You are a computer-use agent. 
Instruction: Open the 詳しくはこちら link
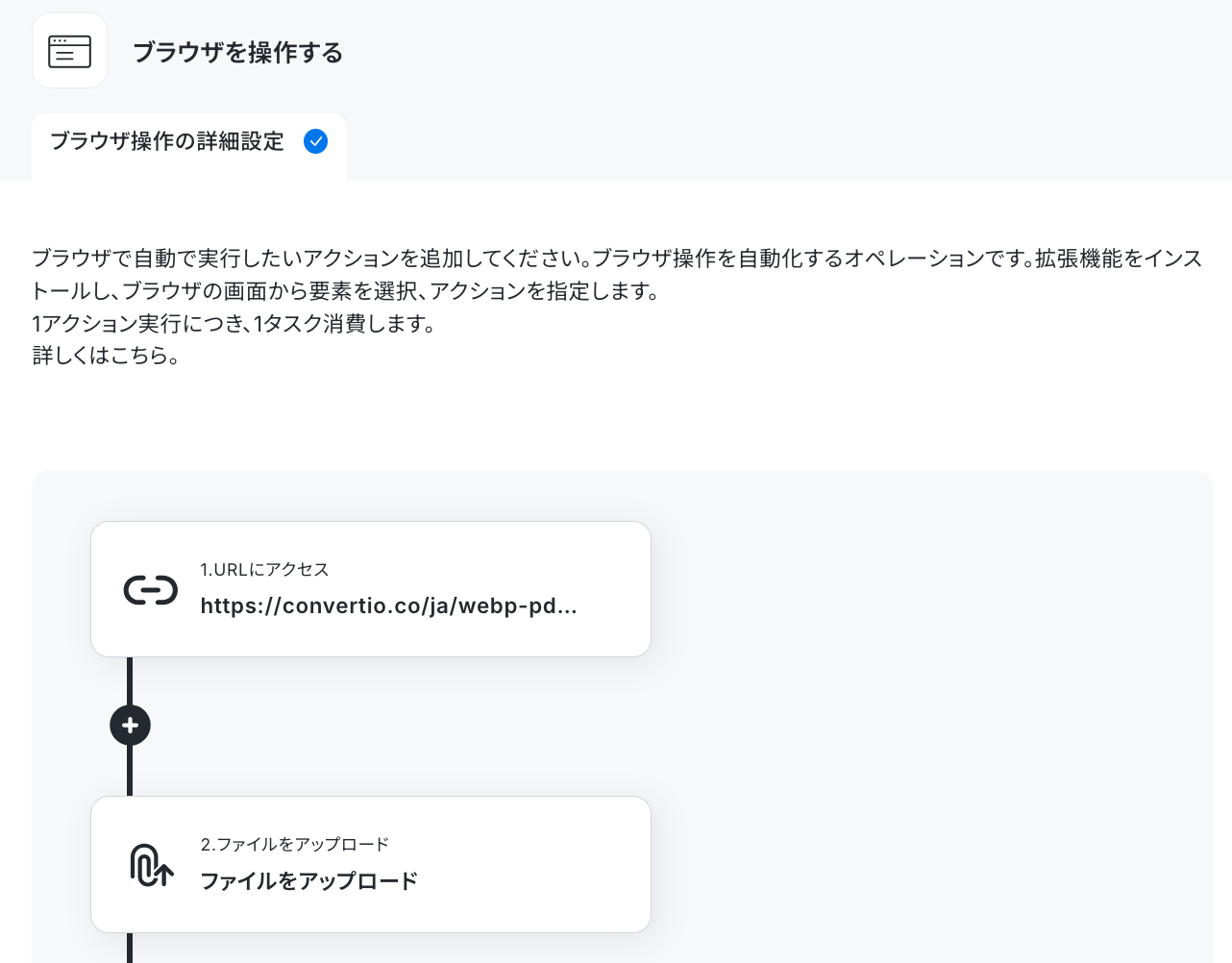click(x=106, y=356)
